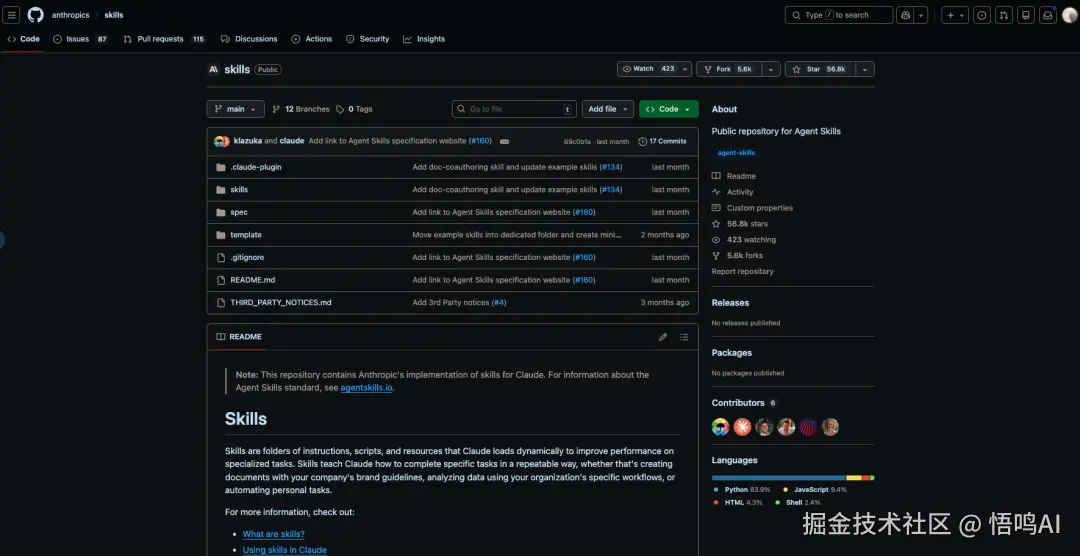This screenshot has height=556, width=1080.
Task: Click the JavaScript yellow language bar segment
Action: point(853,477)
